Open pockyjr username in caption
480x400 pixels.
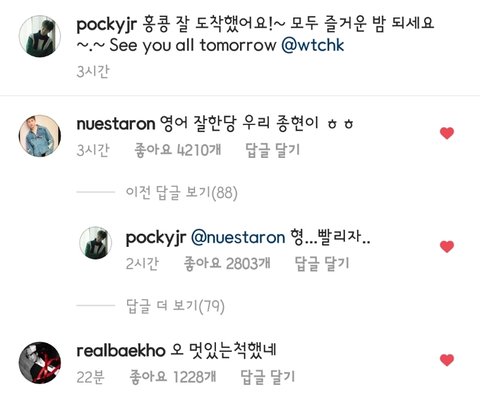107,25
